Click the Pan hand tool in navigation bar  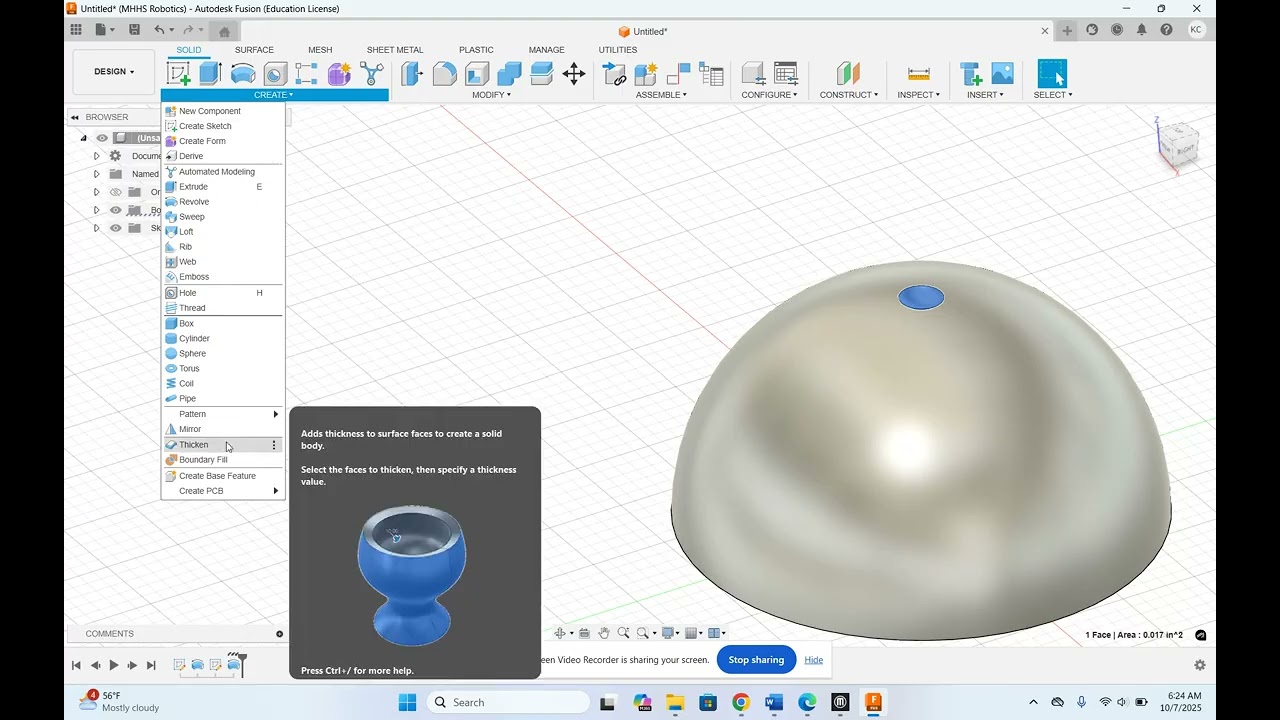(x=604, y=633)
